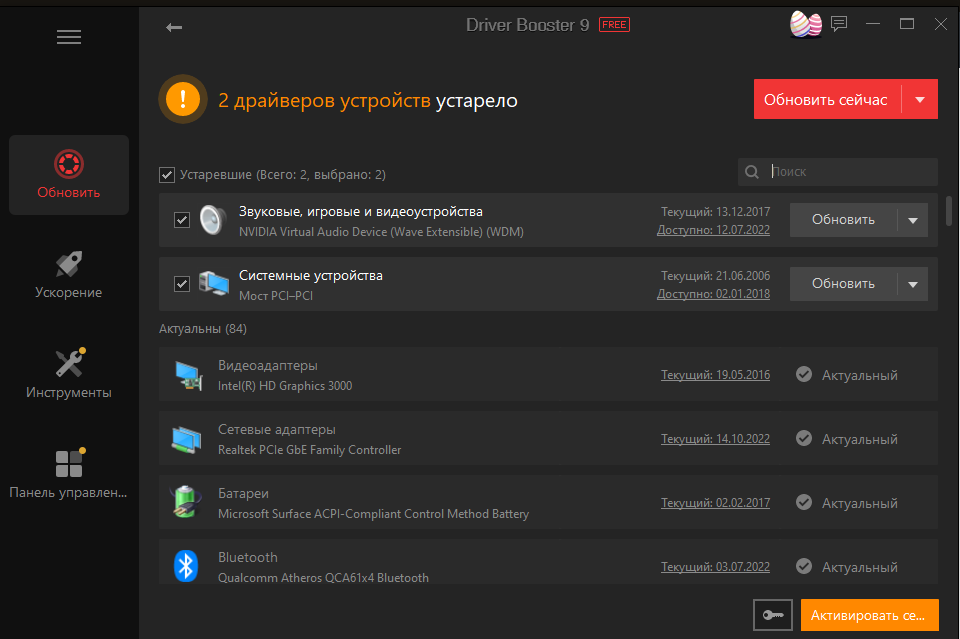Open the Ускорение sidebar section
This screenshot has width=960, height=639.
[x=69, y=275]
